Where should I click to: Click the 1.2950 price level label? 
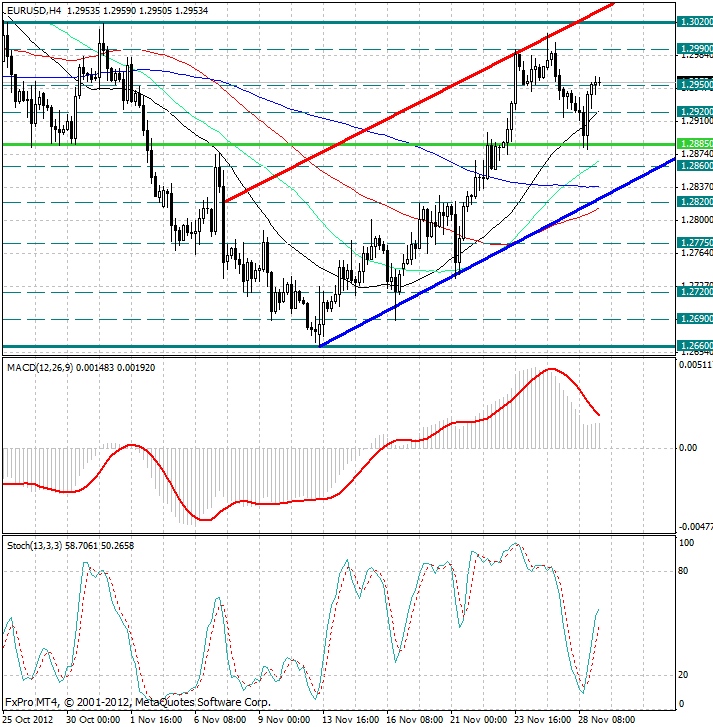coord(694,85)
